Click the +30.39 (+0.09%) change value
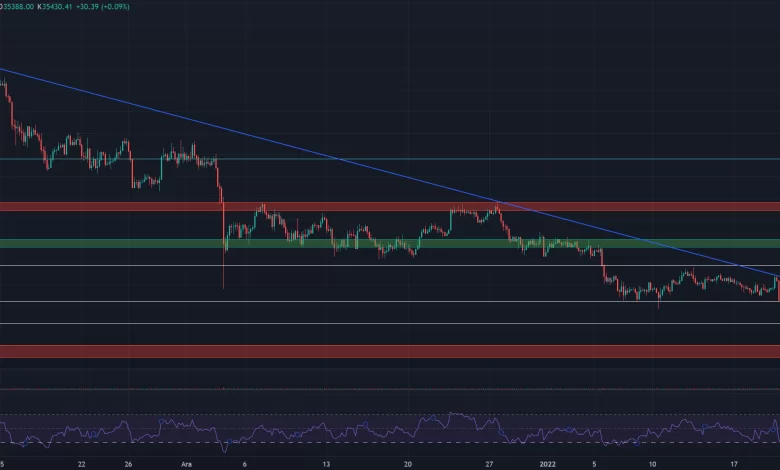 [x=102, y=6]
